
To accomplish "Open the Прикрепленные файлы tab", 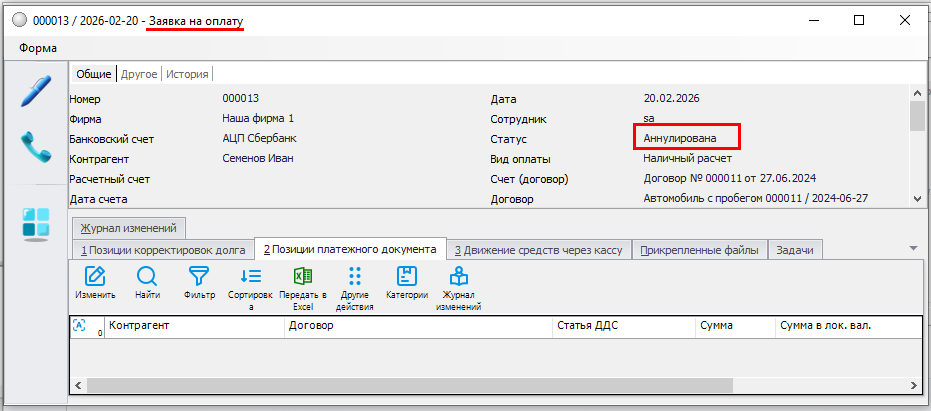I will point(699,250).
